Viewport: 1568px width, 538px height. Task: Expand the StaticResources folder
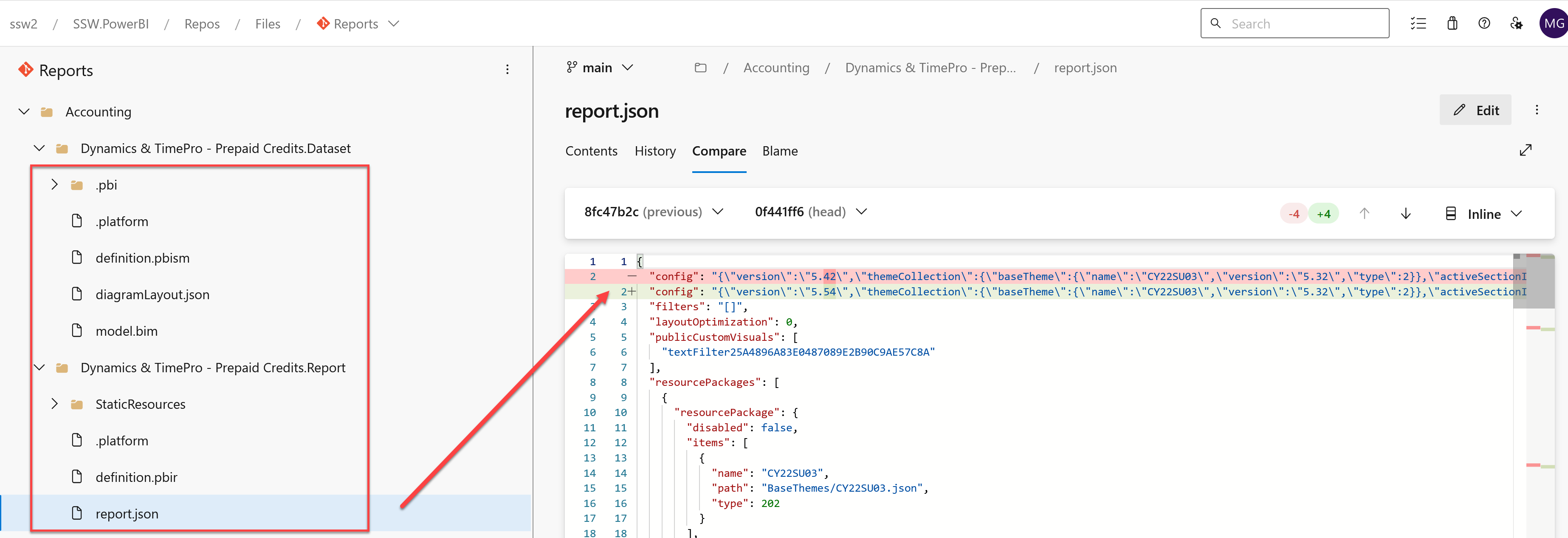(x=55, y=404)
